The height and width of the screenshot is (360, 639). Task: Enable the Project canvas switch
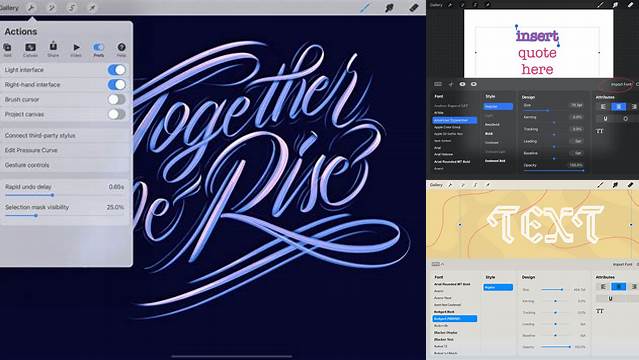click(117, 114)
